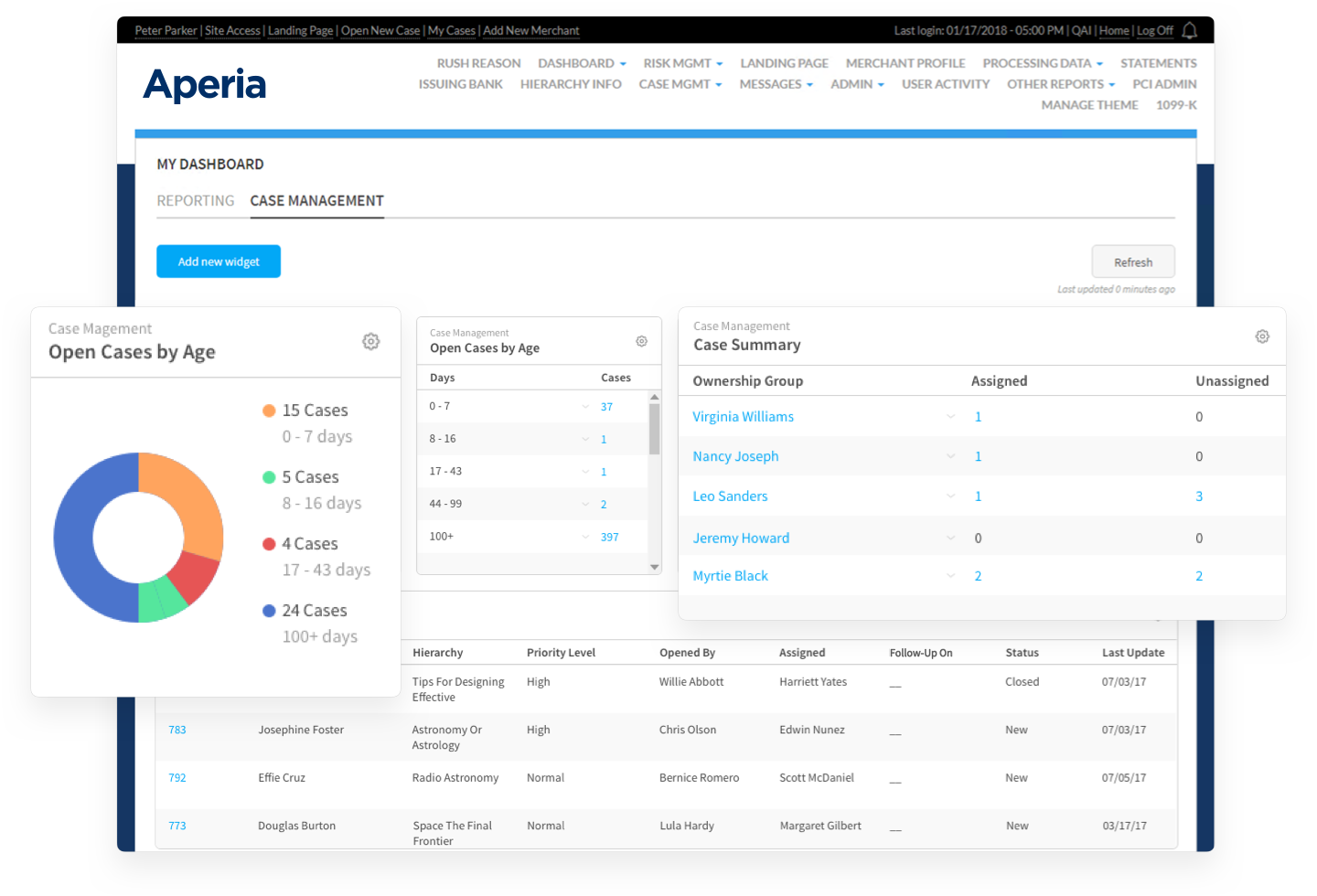Open settings gear on the small Open Cases widget
This screenshot has height=896, width=1317.
coord(641,340)
